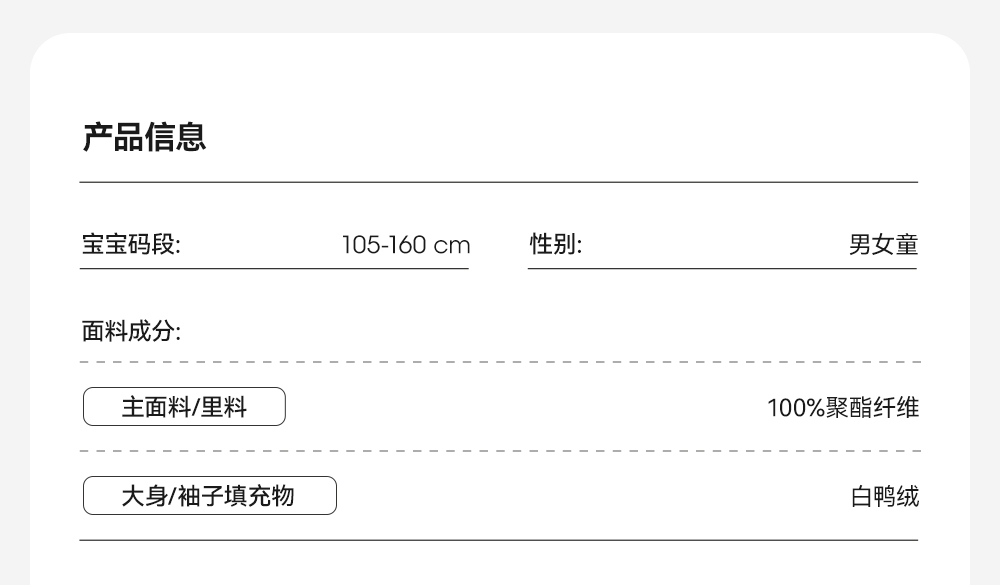Click dashed line above 大身/袖子填充物 row
The height and width of the screenshot is (585, 1000).
point(498,451)
